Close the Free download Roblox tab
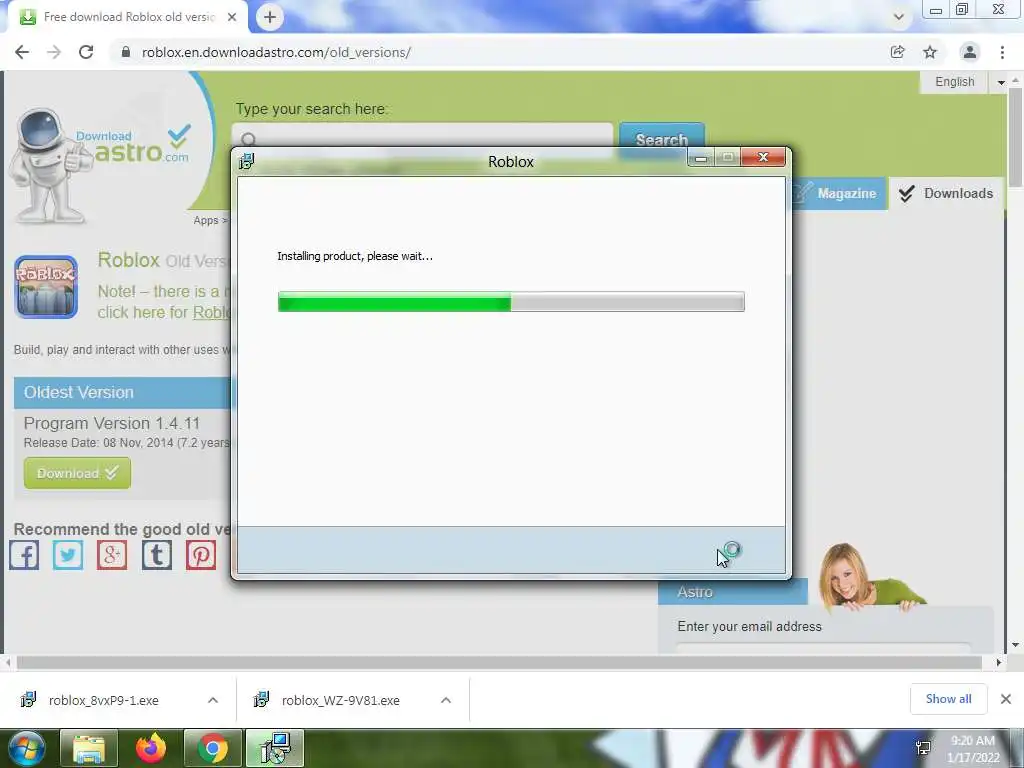The image size is (1024, 768). tap(232, 17)
